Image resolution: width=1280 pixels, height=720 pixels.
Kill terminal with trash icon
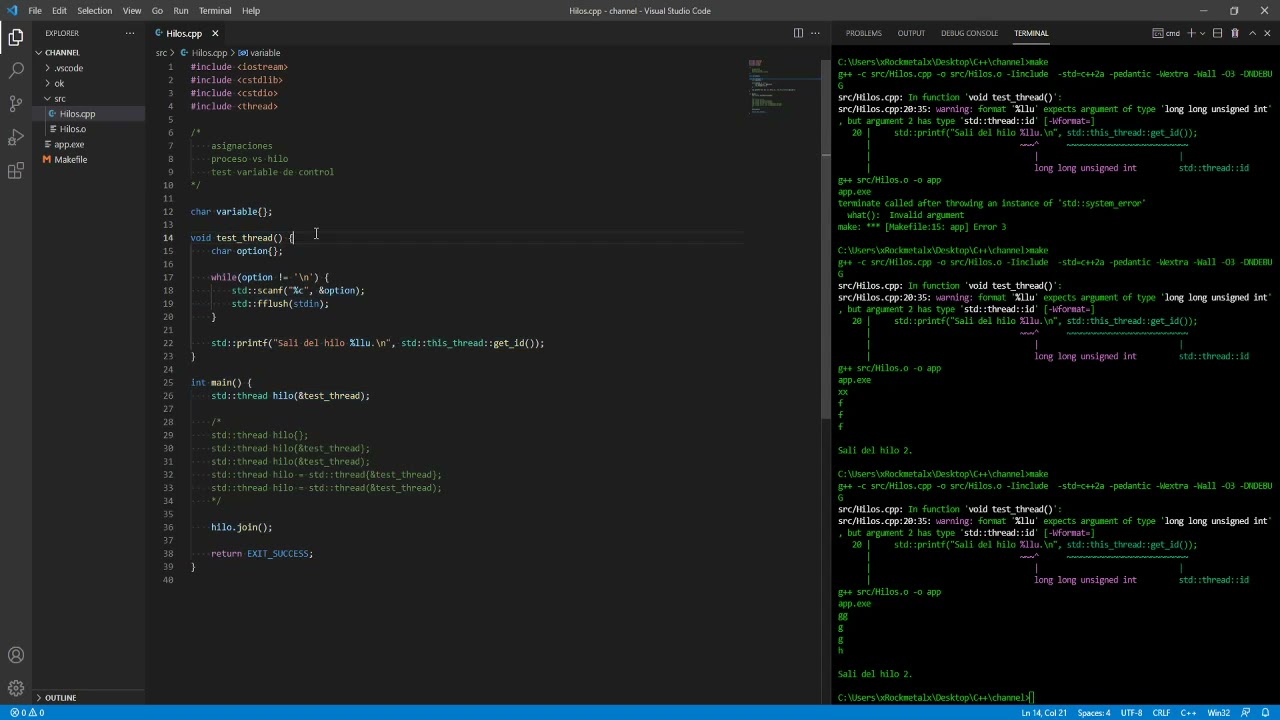point(1234,33)
